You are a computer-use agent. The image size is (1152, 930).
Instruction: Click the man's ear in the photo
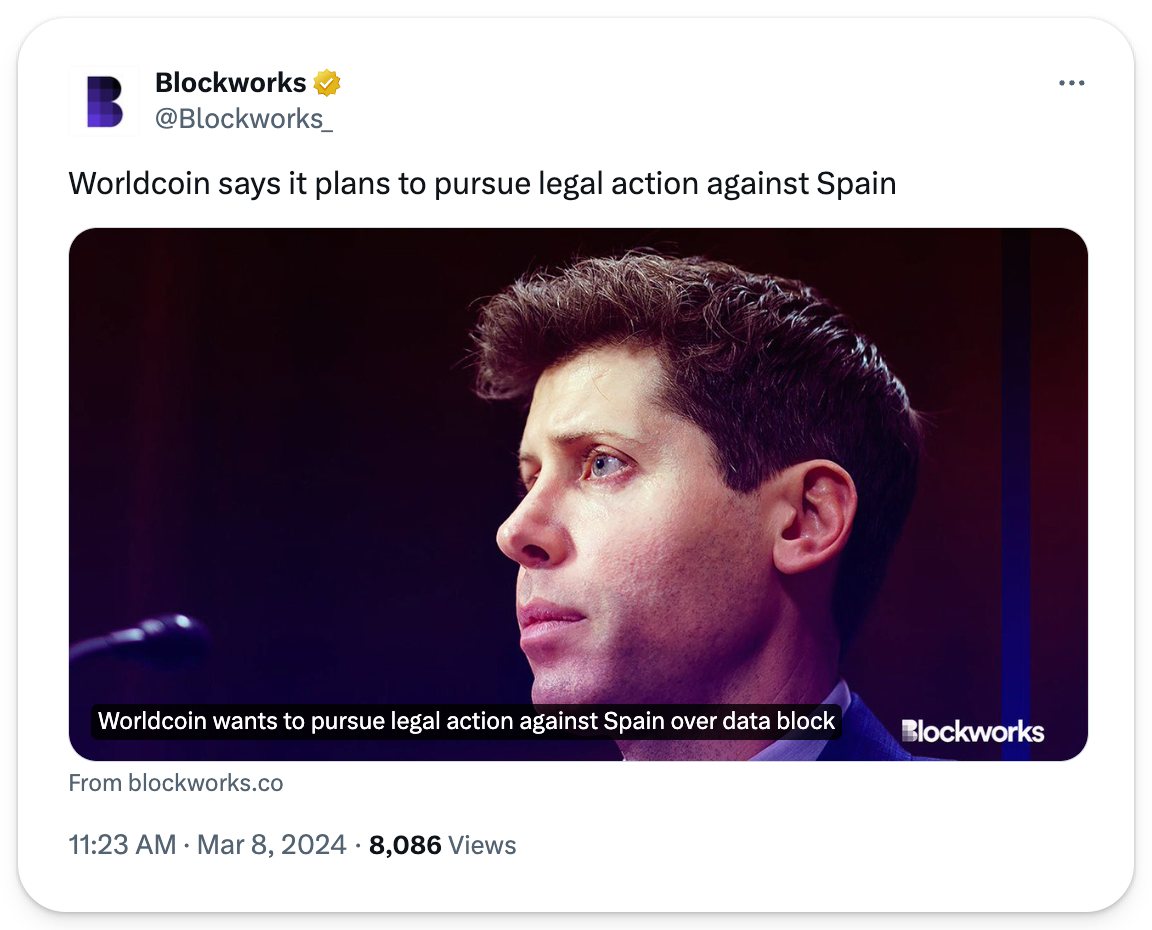click(x=814, y=518)
